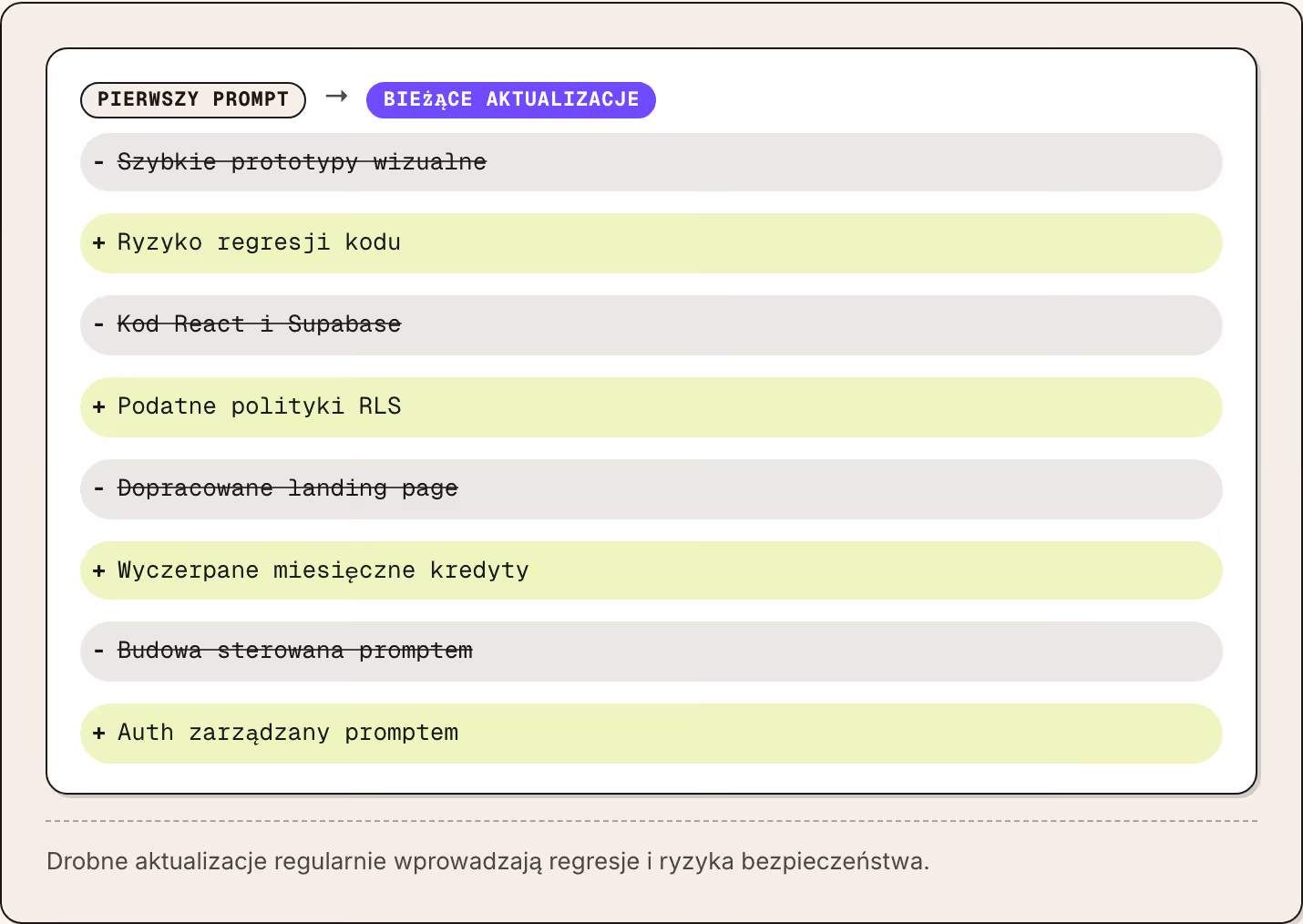Select the struck-through line 'Budowa sterowana promptem'
1303x924 pixels.
[x=651, y=652]
